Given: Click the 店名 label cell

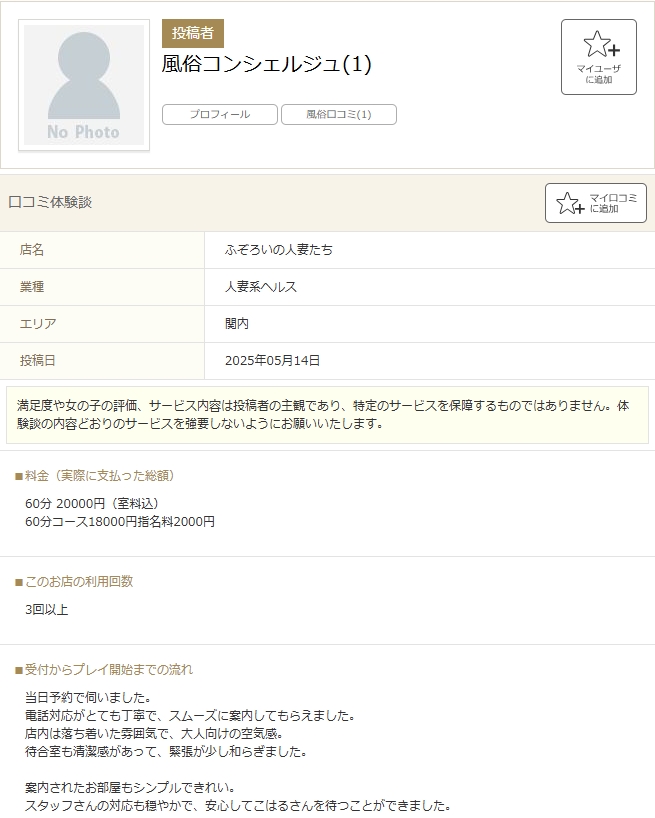Looking at the screenshot, I should click(x=32, y=250).
